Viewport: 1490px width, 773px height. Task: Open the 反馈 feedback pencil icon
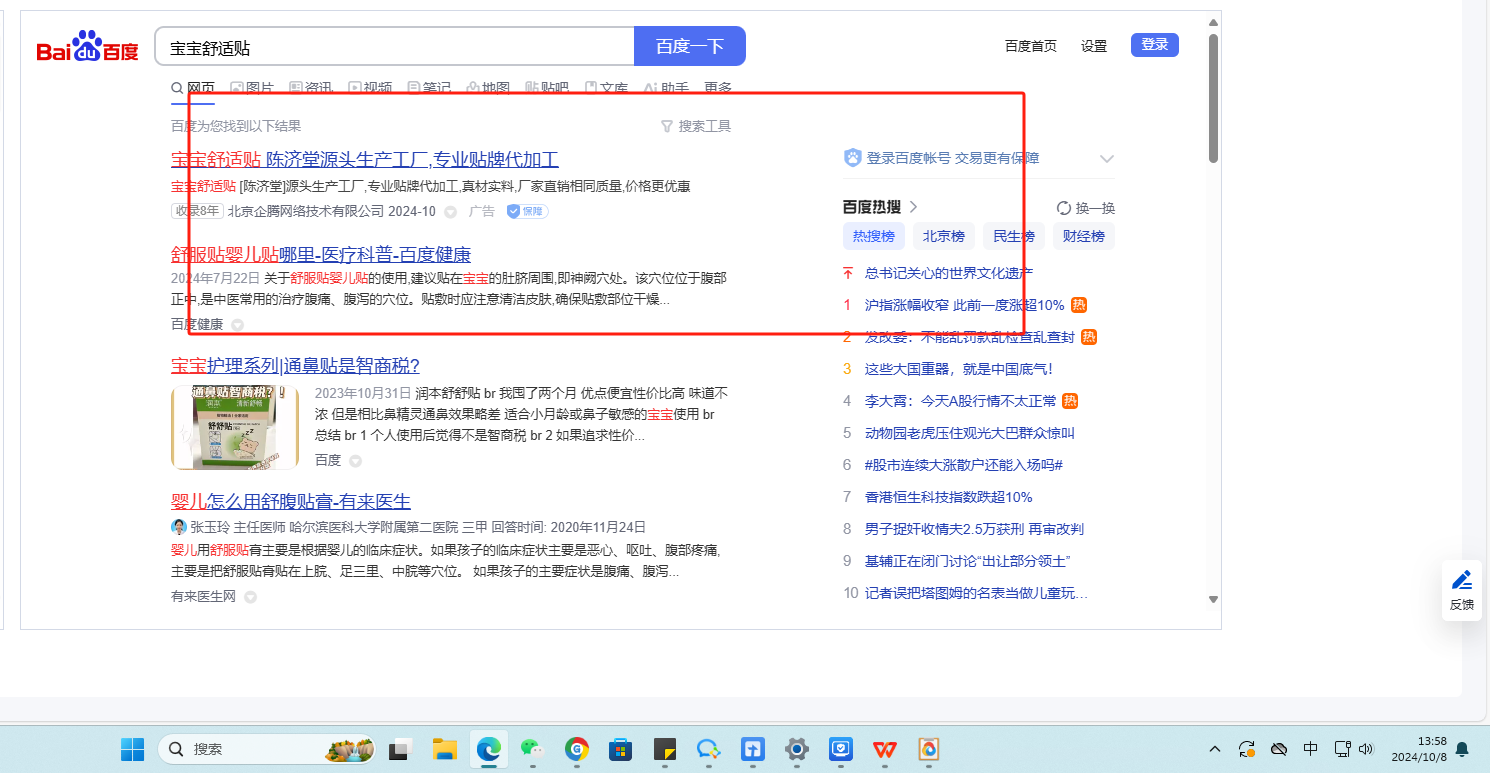[x=1461, y=580]
